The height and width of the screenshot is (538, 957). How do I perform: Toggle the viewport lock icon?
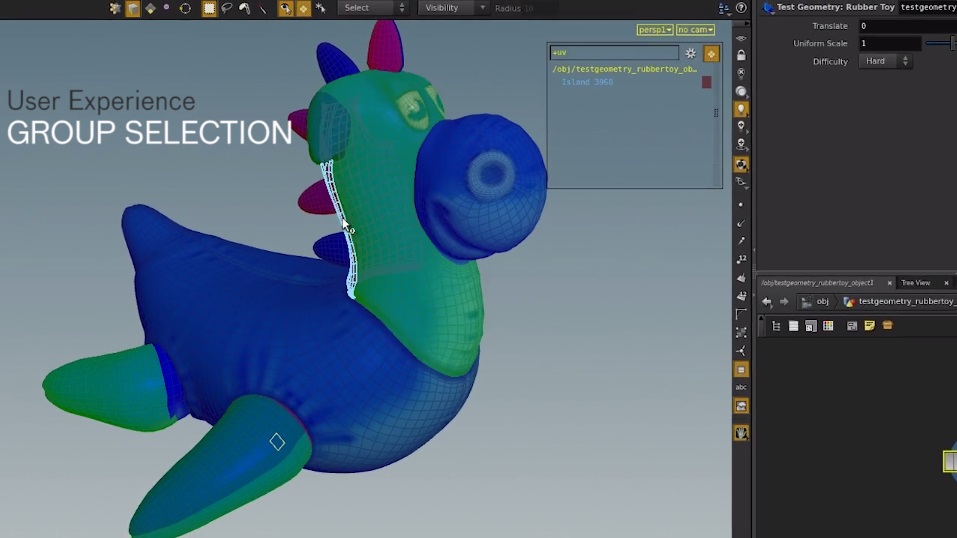point(741,55)
